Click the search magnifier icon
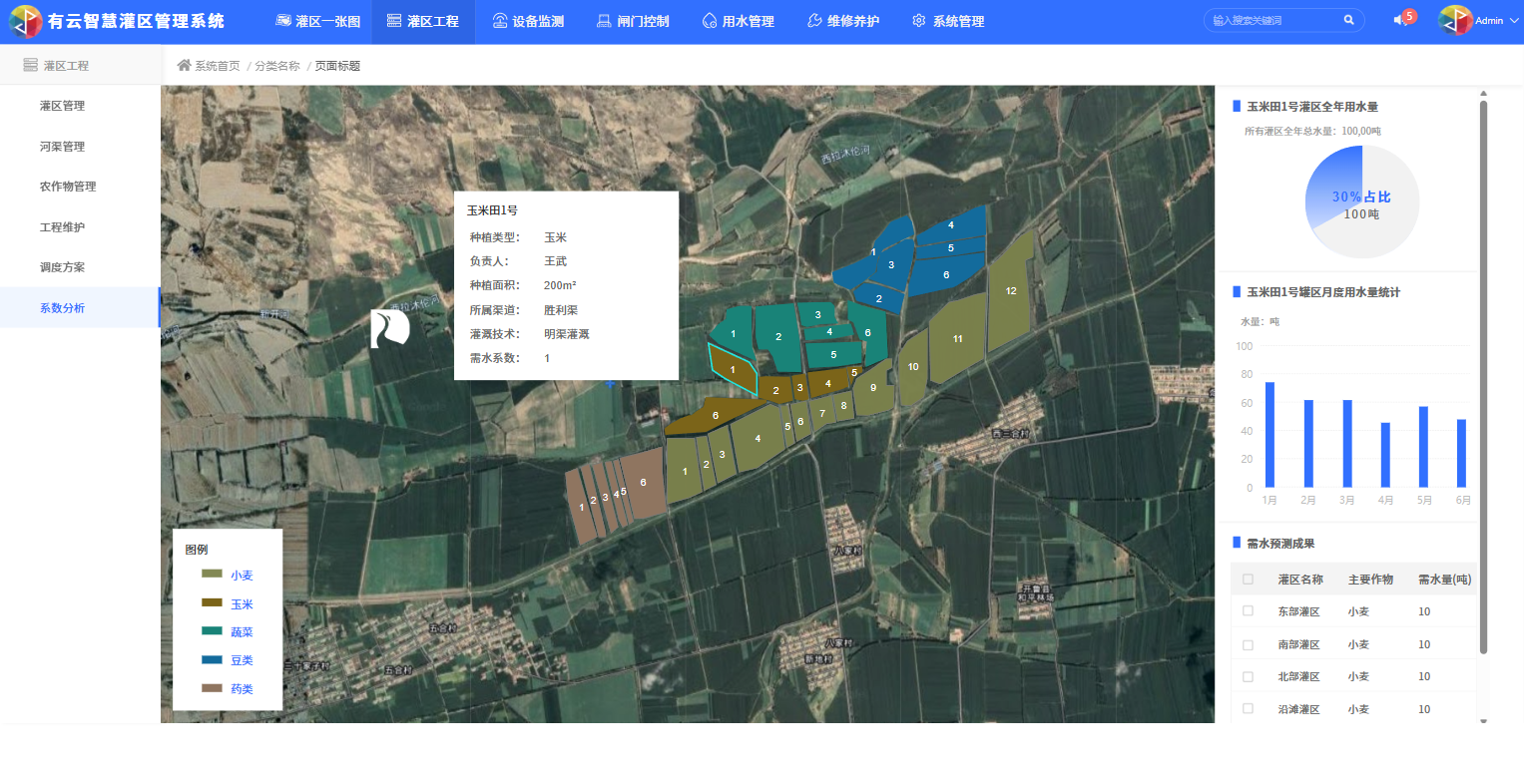Image resolution: width=1524 pixels, height=784 pixels. [1348, 20]
